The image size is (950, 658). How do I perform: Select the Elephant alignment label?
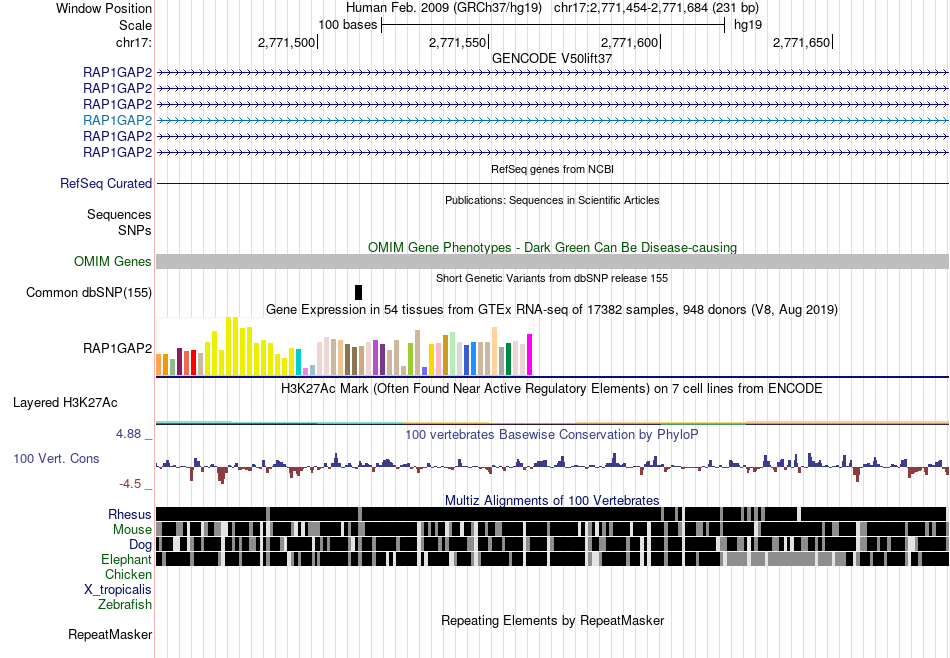tap(126, 559)
